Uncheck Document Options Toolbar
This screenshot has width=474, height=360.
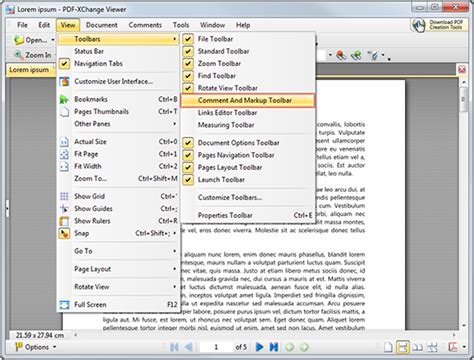coord(188,143)
